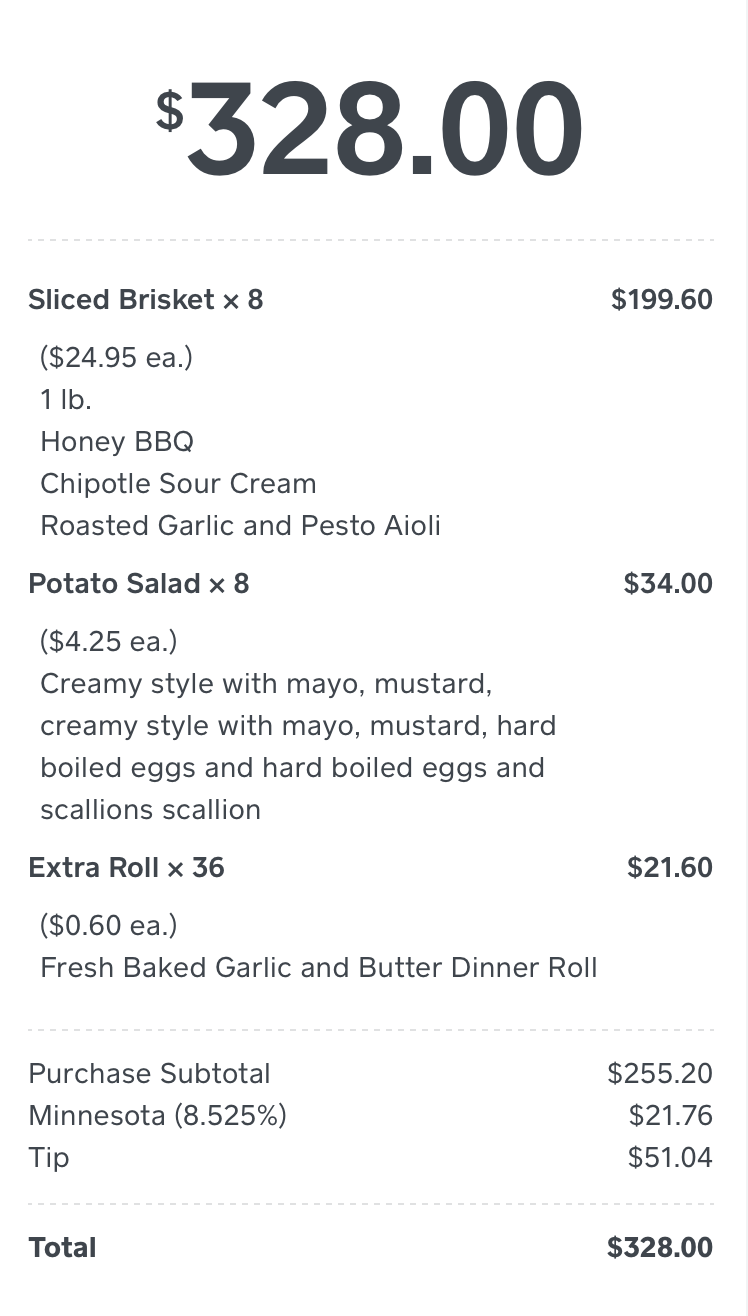Image resolution: width=748 pixels, height=1316 pixels.
Task: Select Roasted Garlic and Pesto Aioli
Action: (x=240, y=526)
